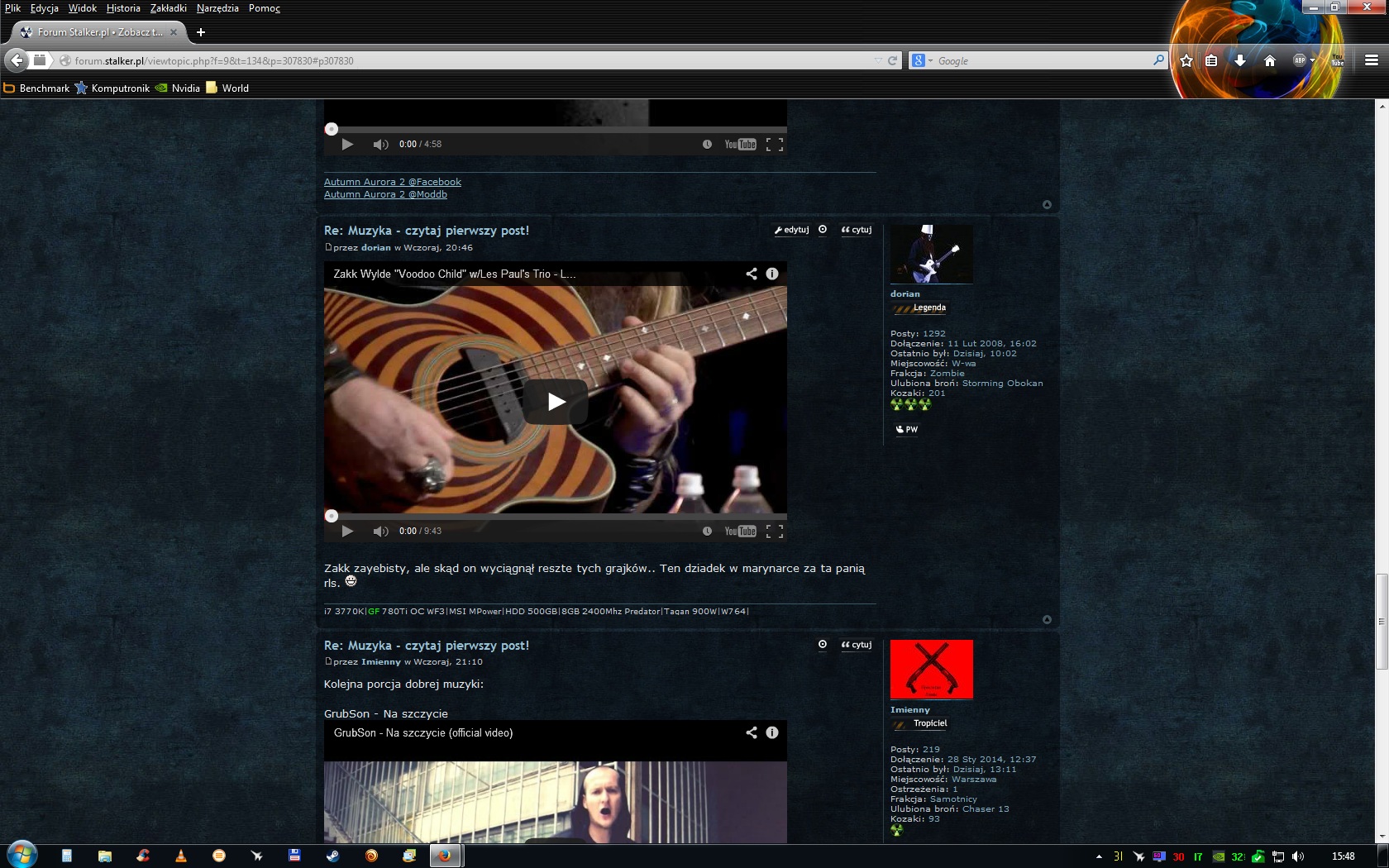Click the Adblock Plus ABP icon
This screenshot has height=868, width=1389.
coord(1299,60)
